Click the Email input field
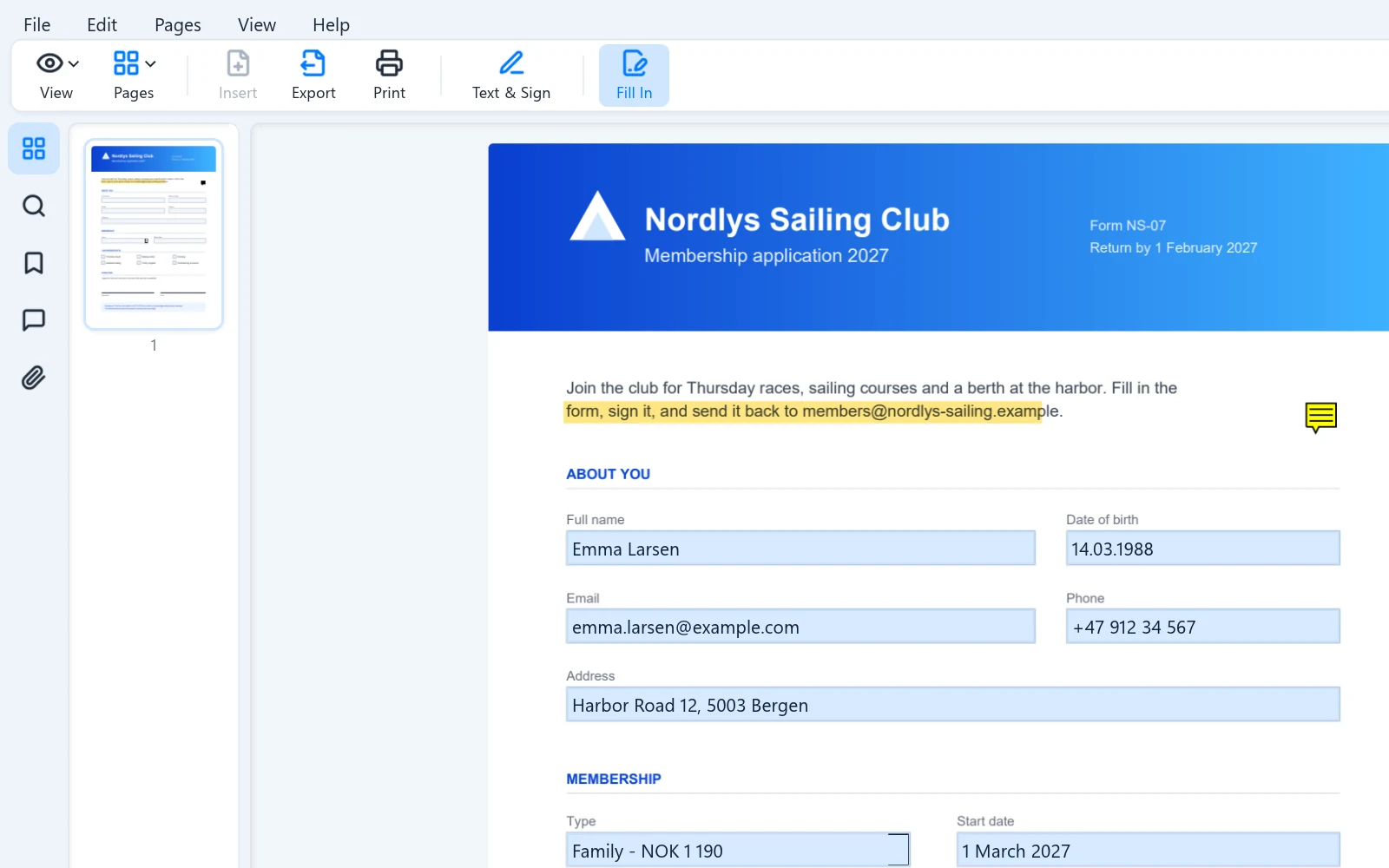The image size is (1389, 868). point(800,627)
